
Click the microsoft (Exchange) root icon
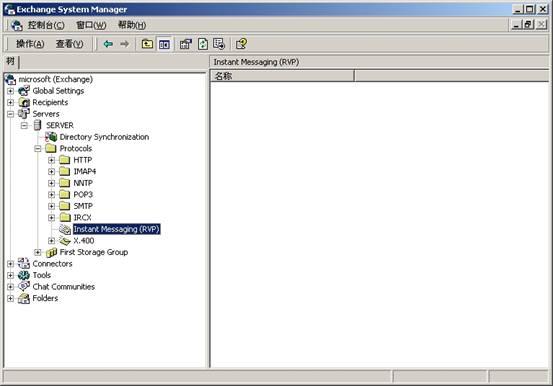pyautogui.click(x=11, y=79)
